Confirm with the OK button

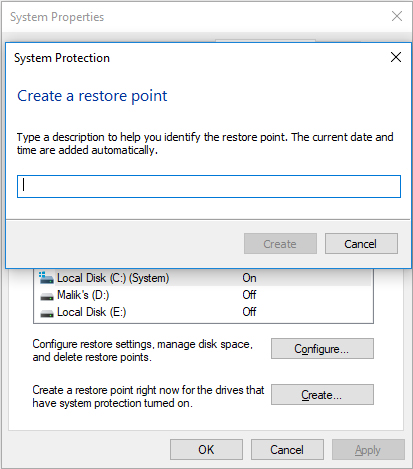[x=206, y=450]
